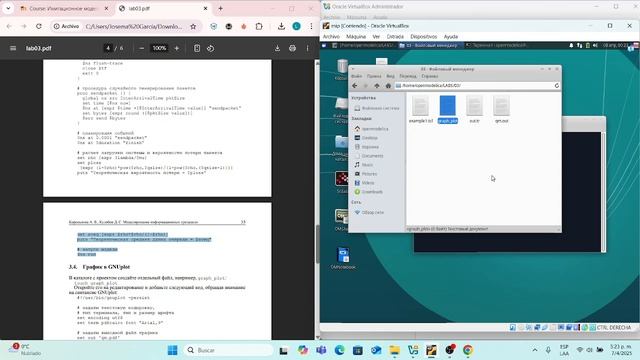Zoom in with the PDF plus icon
Image resolution: width=640 pixels, height=360 pixels.
177,48
